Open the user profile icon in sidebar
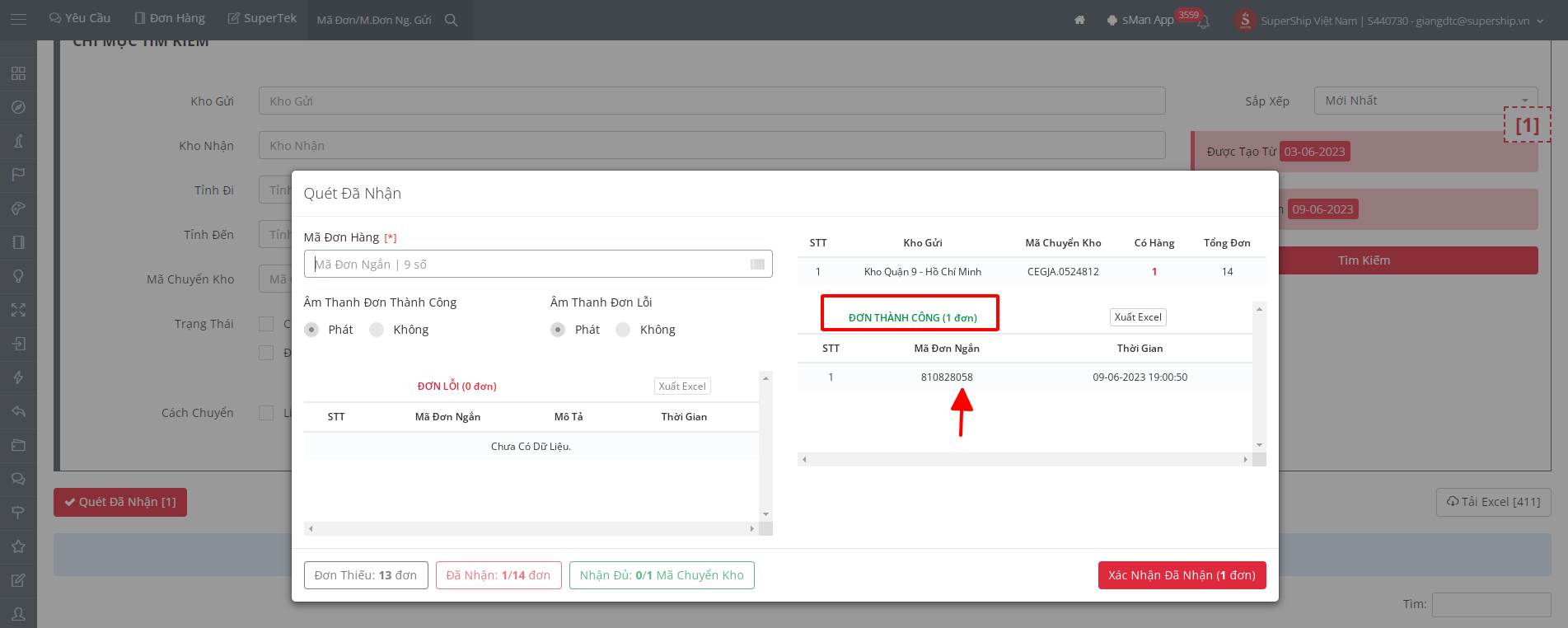The width and height of the screenshot is (1568, 628). (18, 614)
